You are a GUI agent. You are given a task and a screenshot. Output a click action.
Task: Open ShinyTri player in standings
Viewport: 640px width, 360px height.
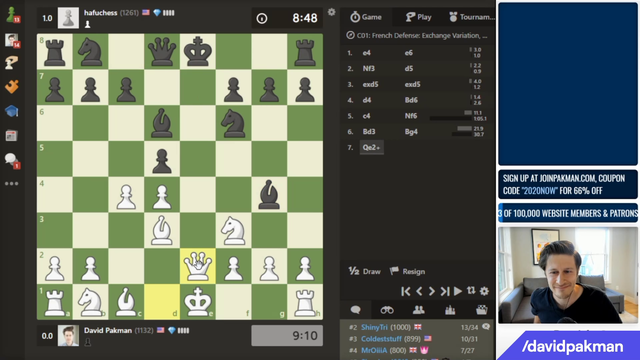tap(374, 327)
